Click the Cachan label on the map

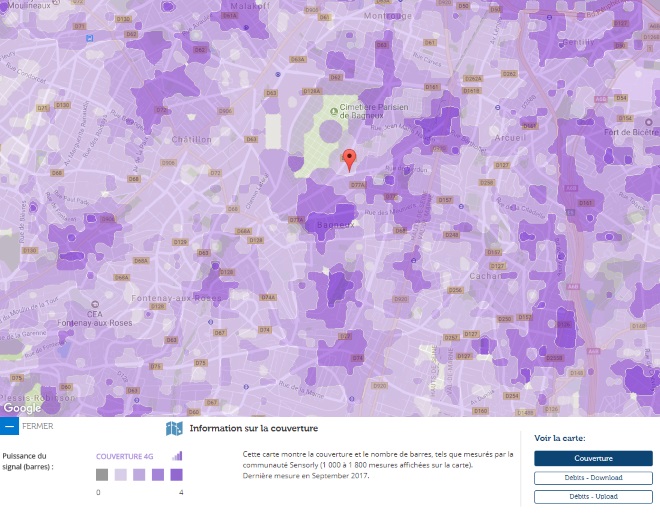(485, 276)
